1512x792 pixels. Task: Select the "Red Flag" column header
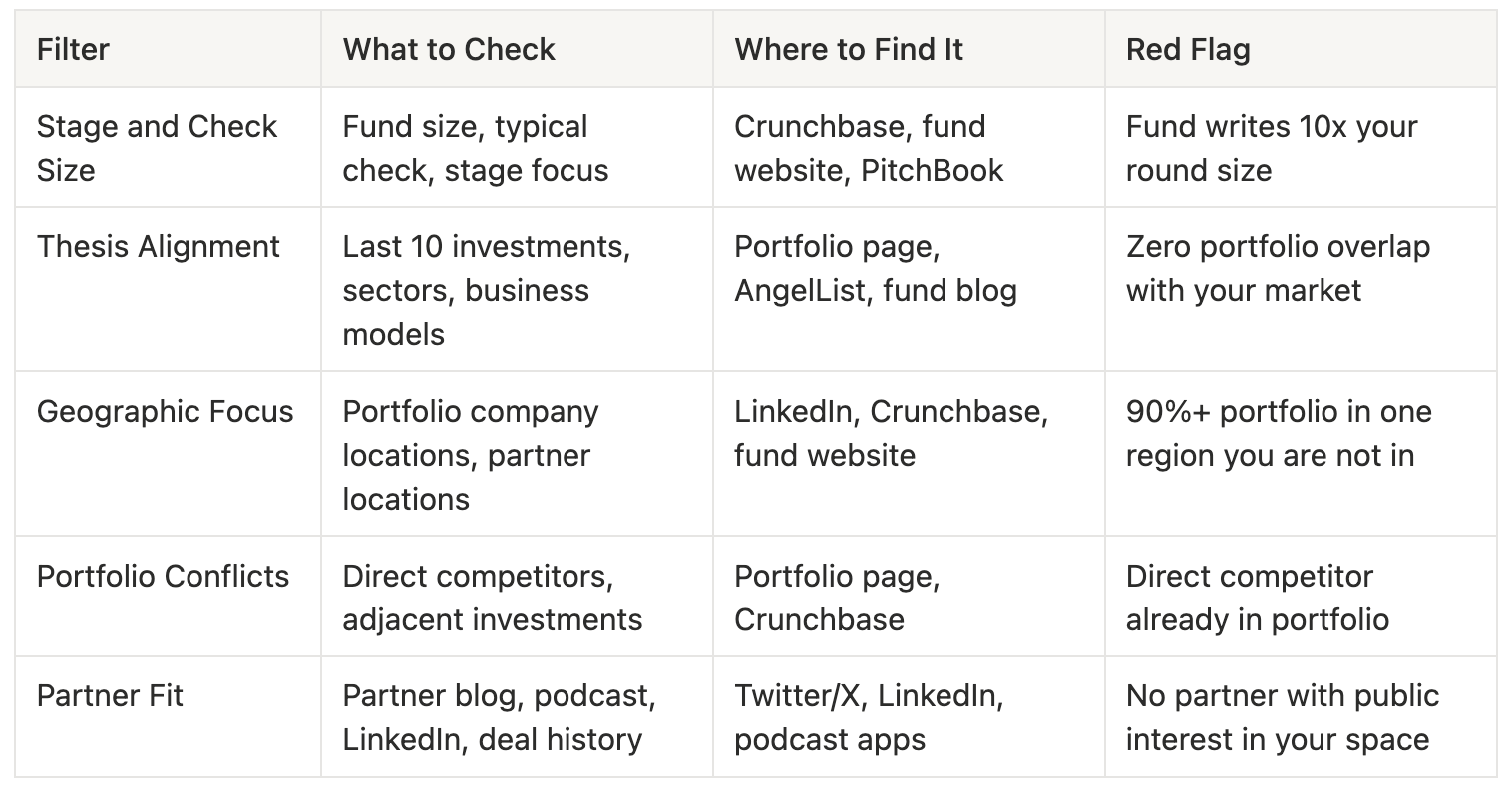point(1188,49)
